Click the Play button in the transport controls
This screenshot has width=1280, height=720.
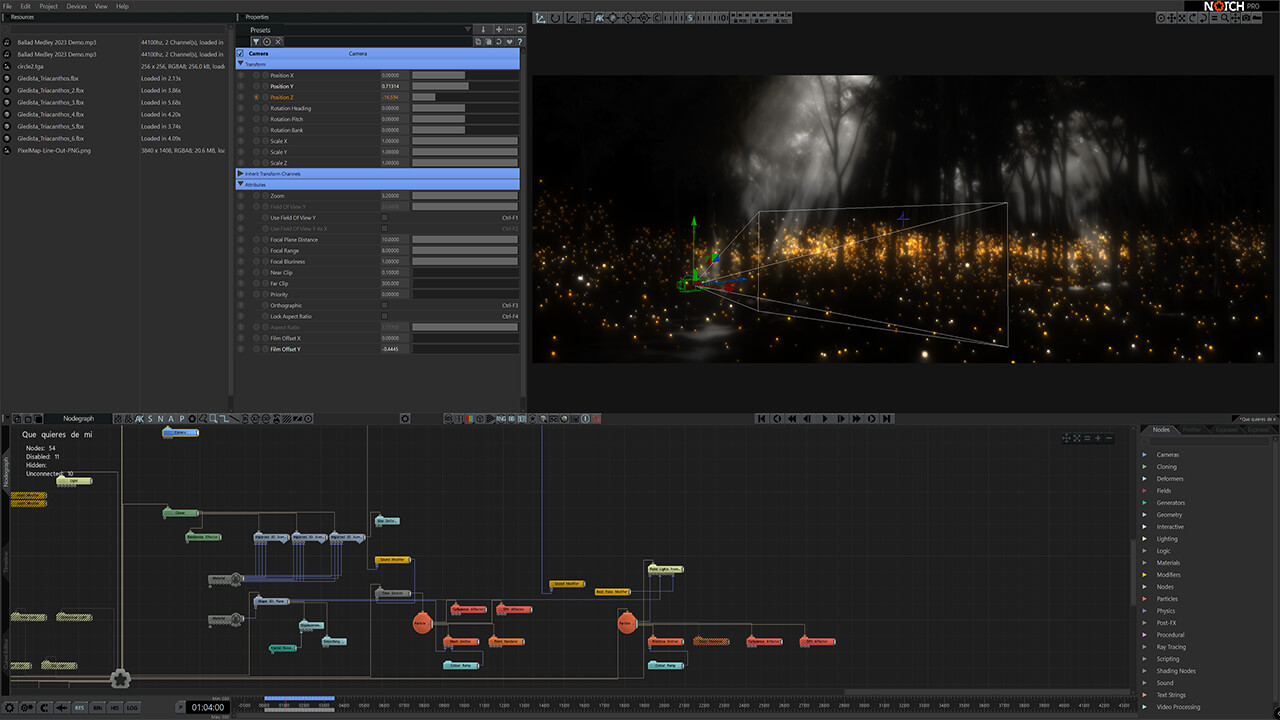point(825,419)
